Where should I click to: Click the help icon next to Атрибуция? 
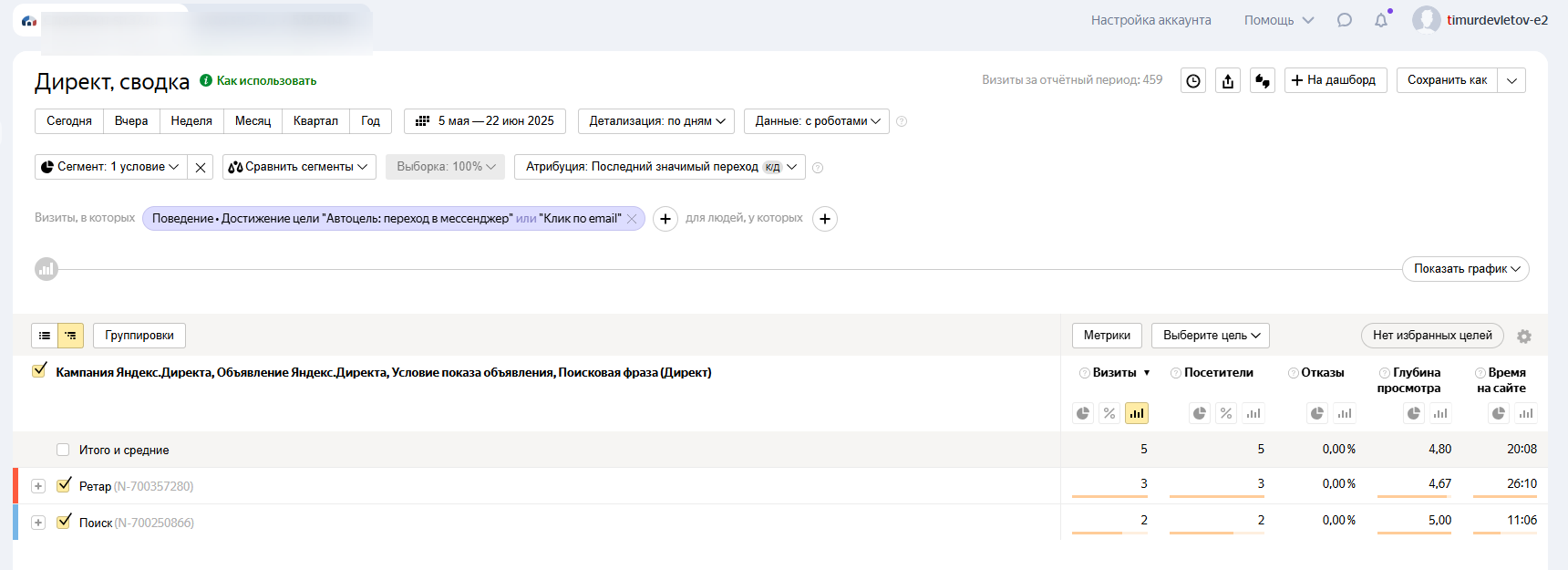pyautogui.click(x=818, y=168)
